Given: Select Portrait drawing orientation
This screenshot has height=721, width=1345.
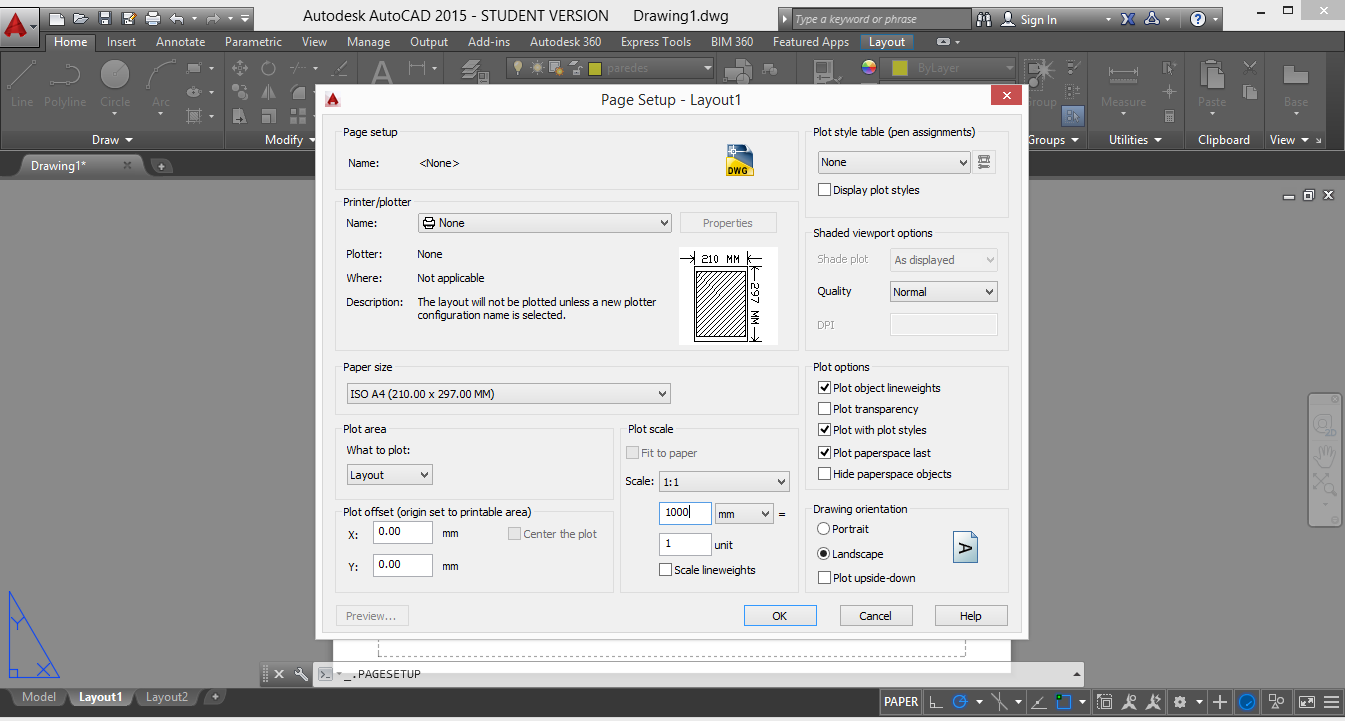Looking at the screenshot, I should 824,529.
